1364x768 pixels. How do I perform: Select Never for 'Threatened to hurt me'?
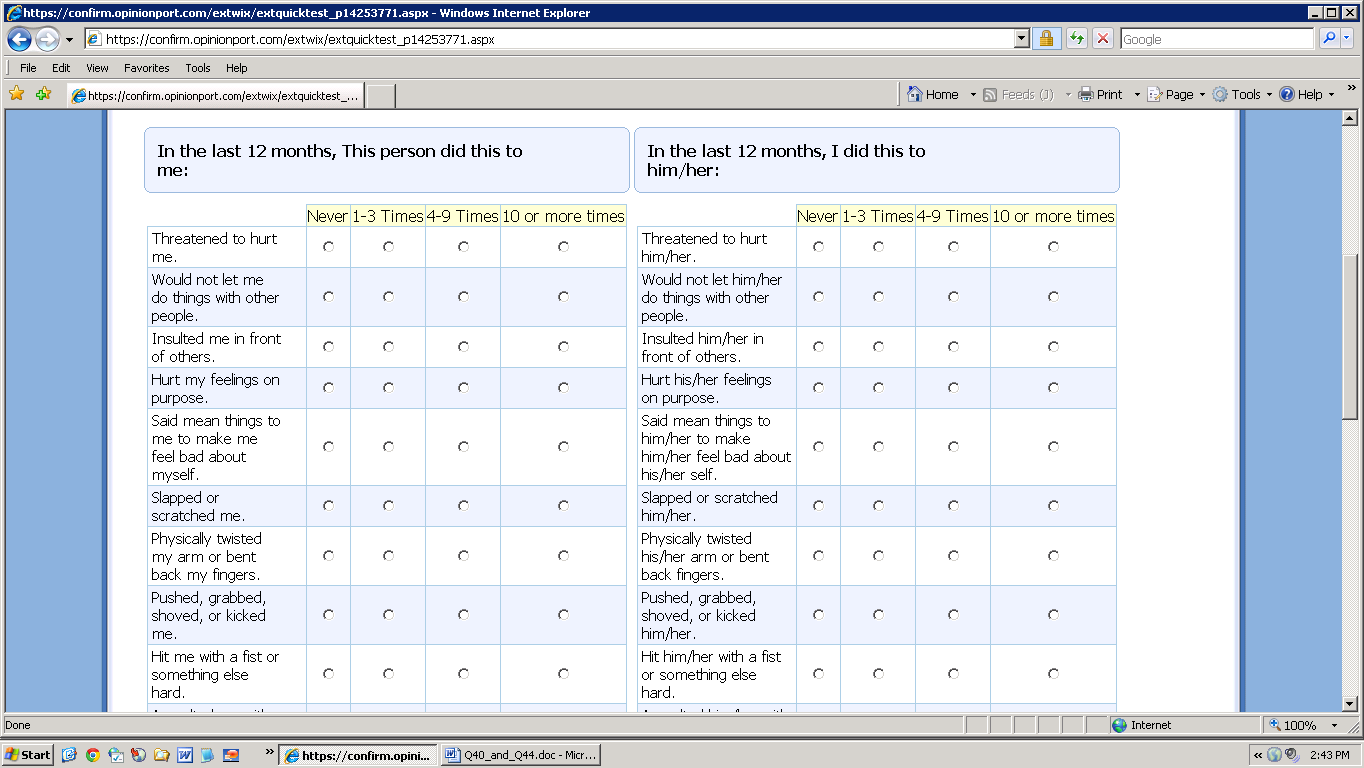[x=328, y=247]
